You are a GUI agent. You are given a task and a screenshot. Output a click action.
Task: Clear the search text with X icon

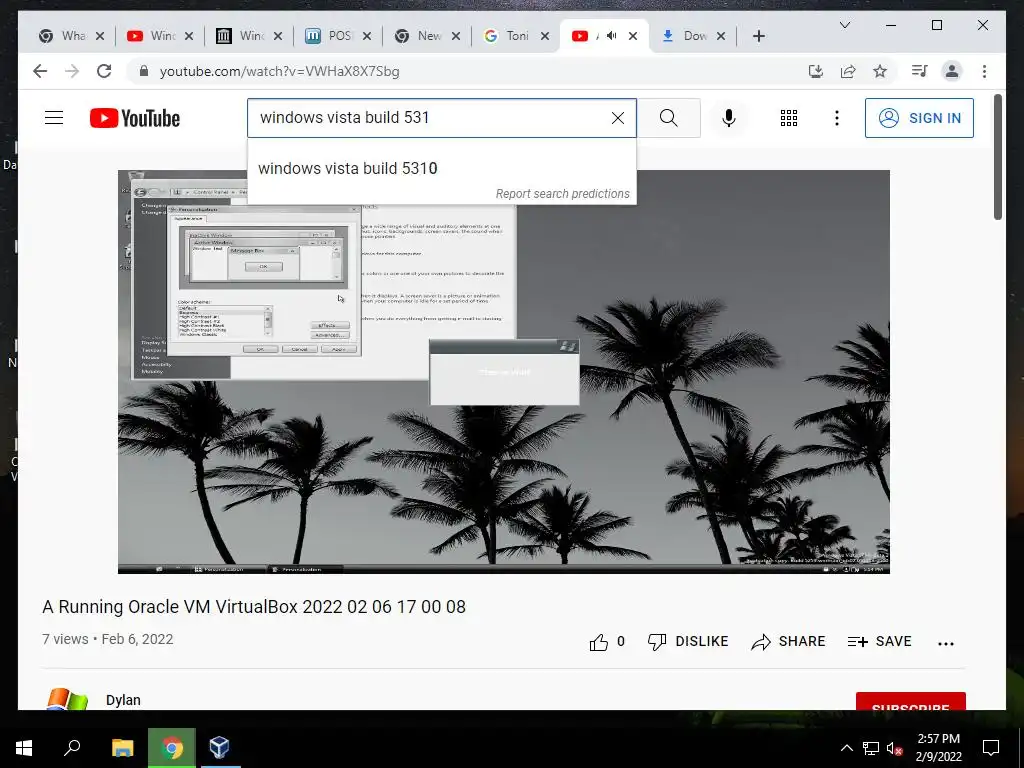coord(617,118)
